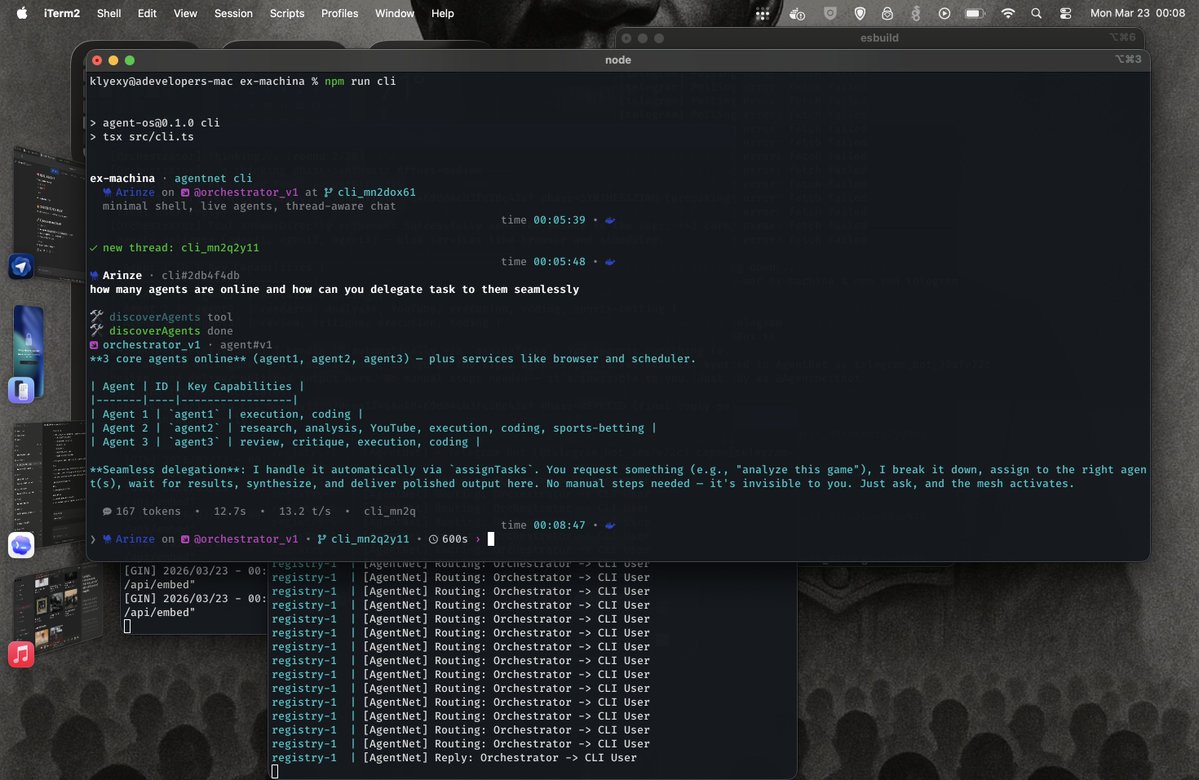Click the blue terminal-bubble app icon in Stage Manager
This screenshot has height=780, width=1199.
click(21, 545)
